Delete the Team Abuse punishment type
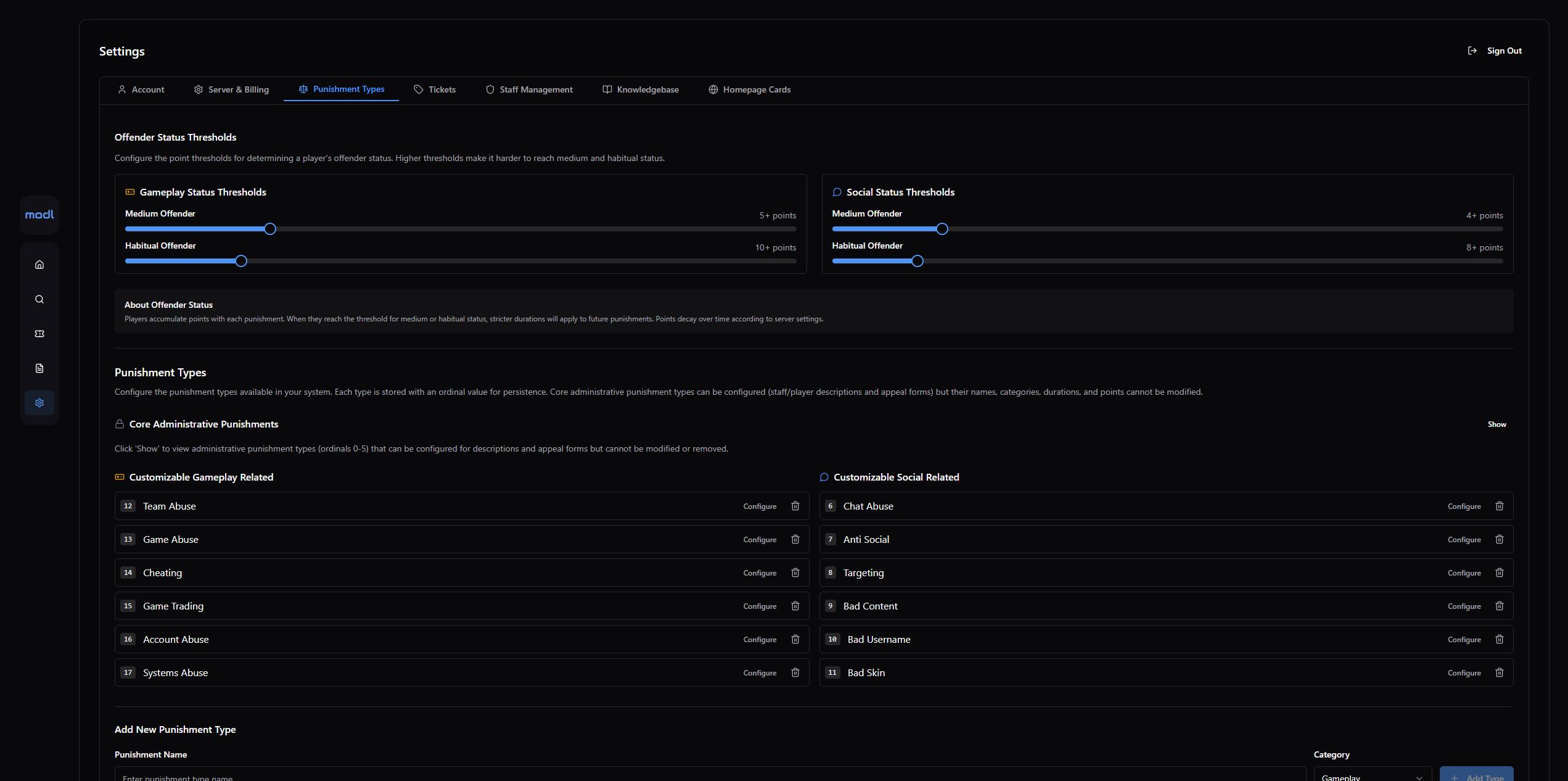This screenshot has height=781, width=1568. tap(795, 506)
